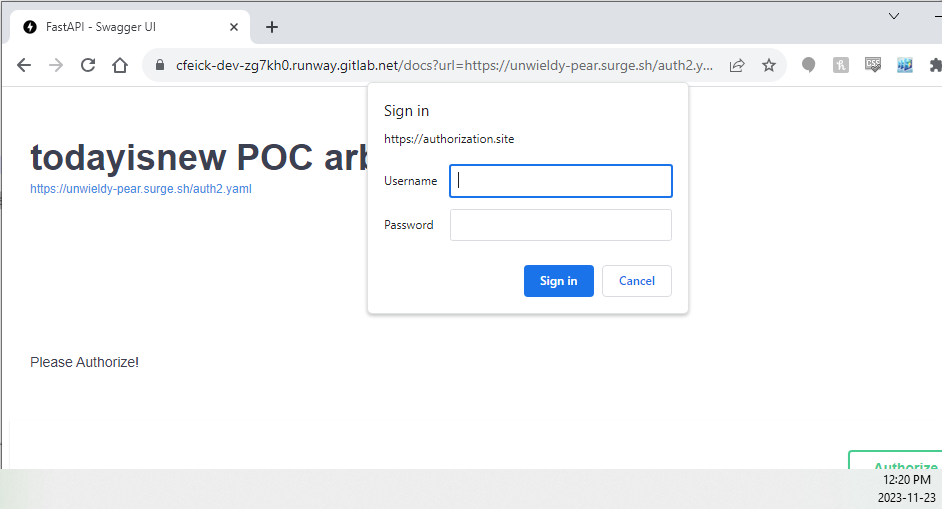Viewport: 942px width, 509px height.
Task: Open the unwieldy-pear auth2.yaml link
Action: point(141,188)
